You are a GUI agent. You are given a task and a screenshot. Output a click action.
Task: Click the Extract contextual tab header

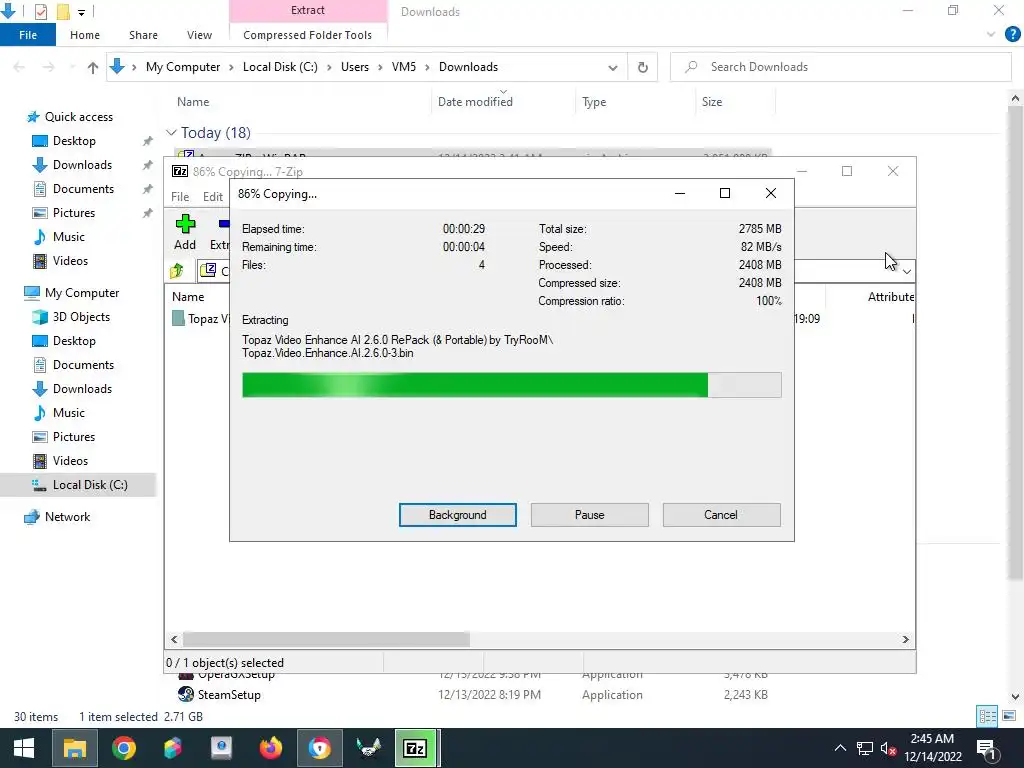(308, 10)
